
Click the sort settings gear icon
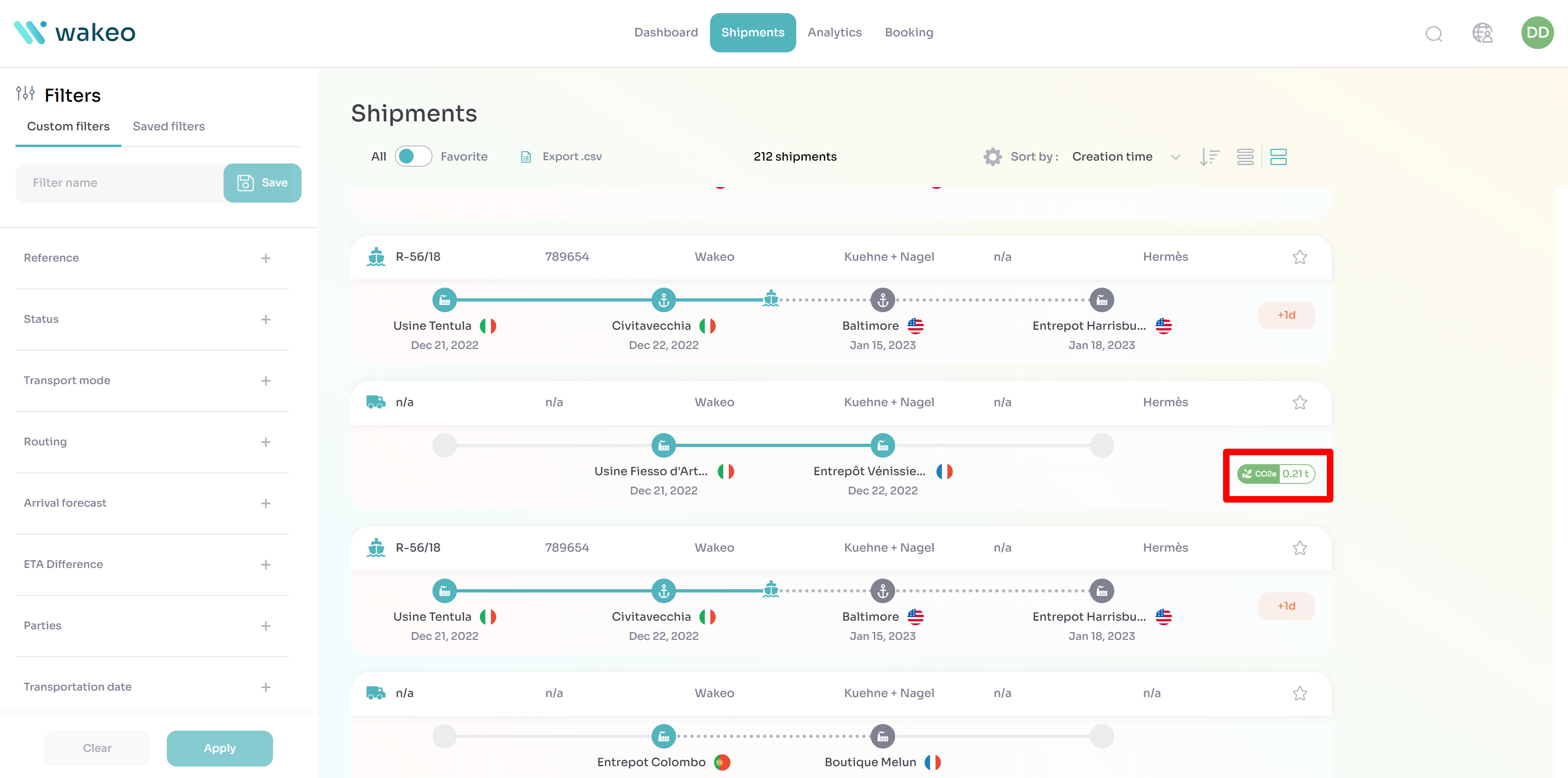click(x=992, y=157)
